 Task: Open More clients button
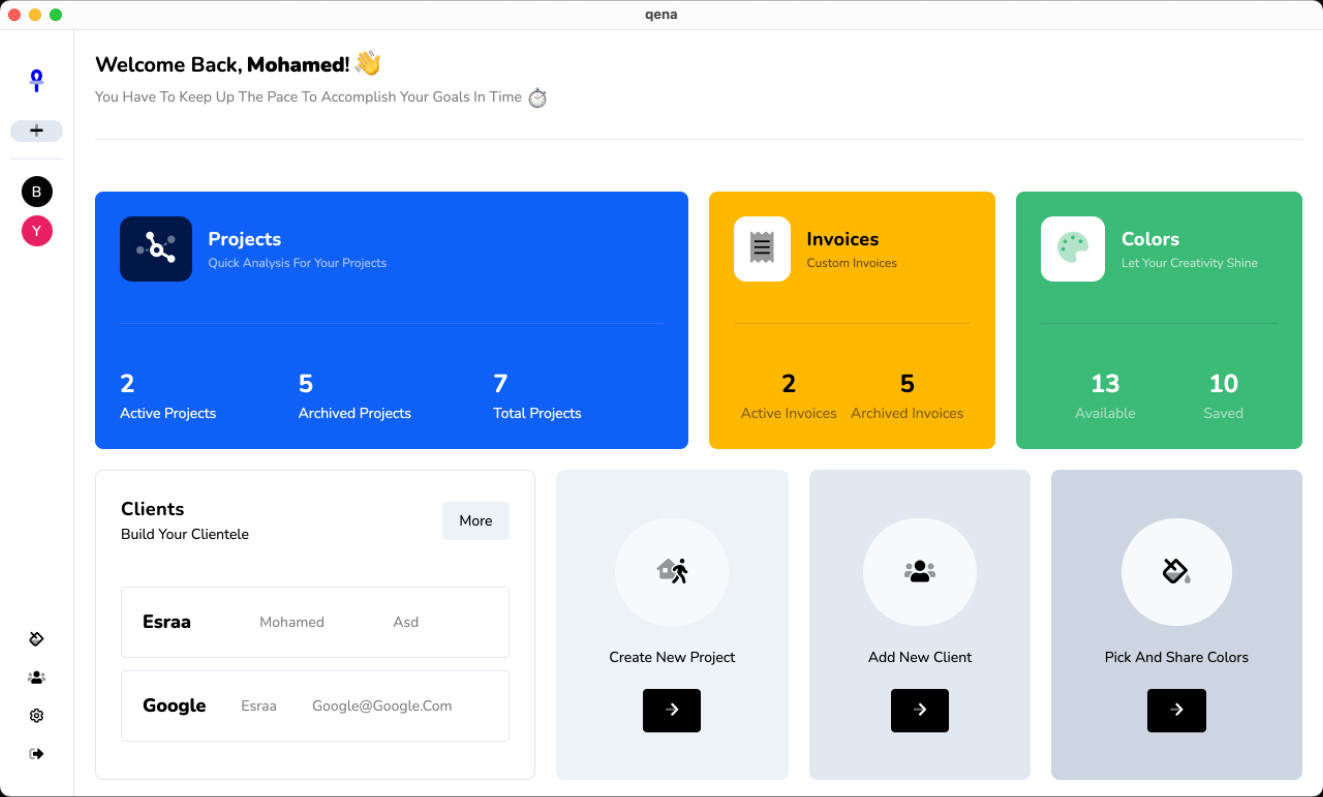[476, 521]
